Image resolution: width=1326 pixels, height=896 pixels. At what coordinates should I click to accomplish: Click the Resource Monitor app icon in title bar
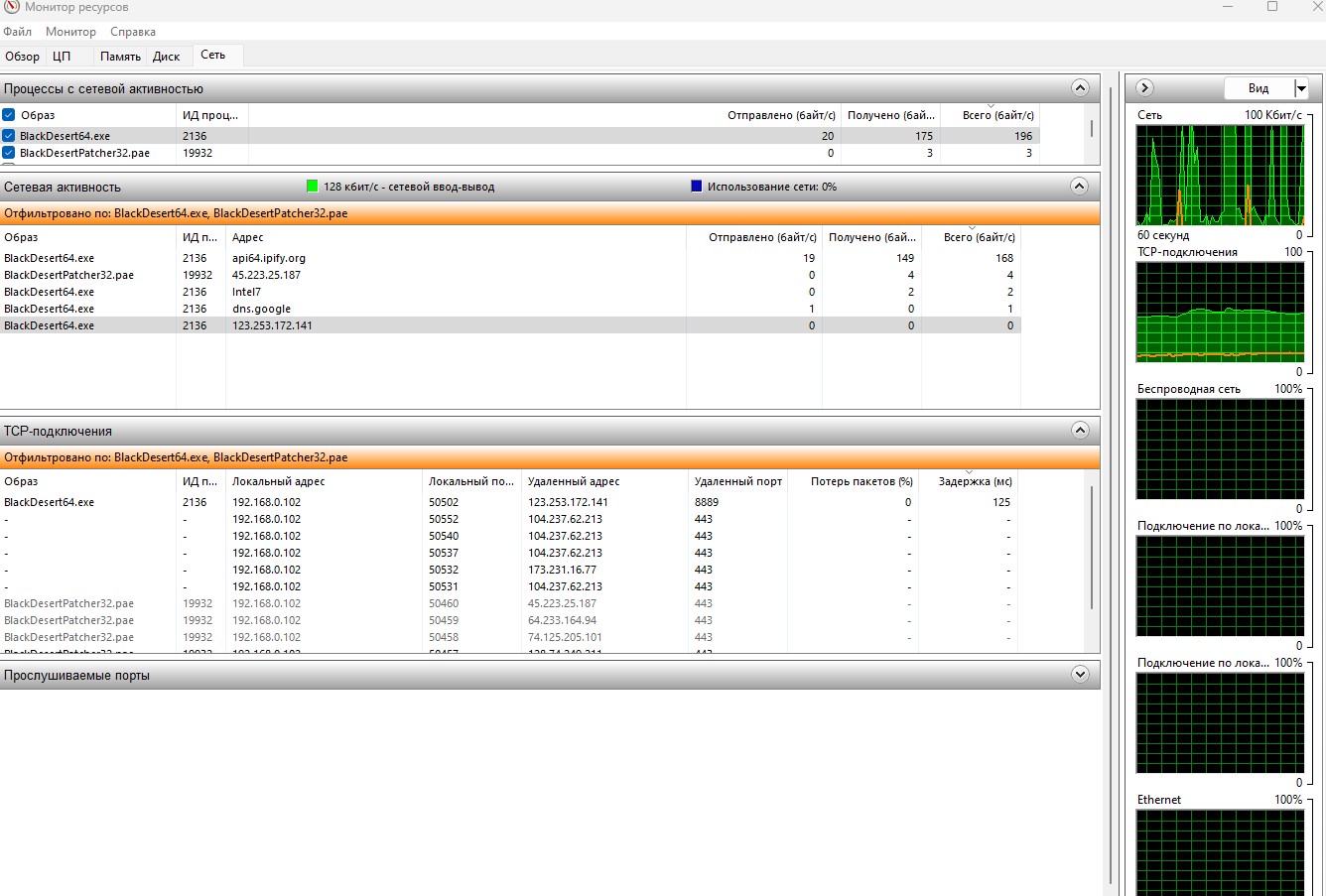pos(11,8)
